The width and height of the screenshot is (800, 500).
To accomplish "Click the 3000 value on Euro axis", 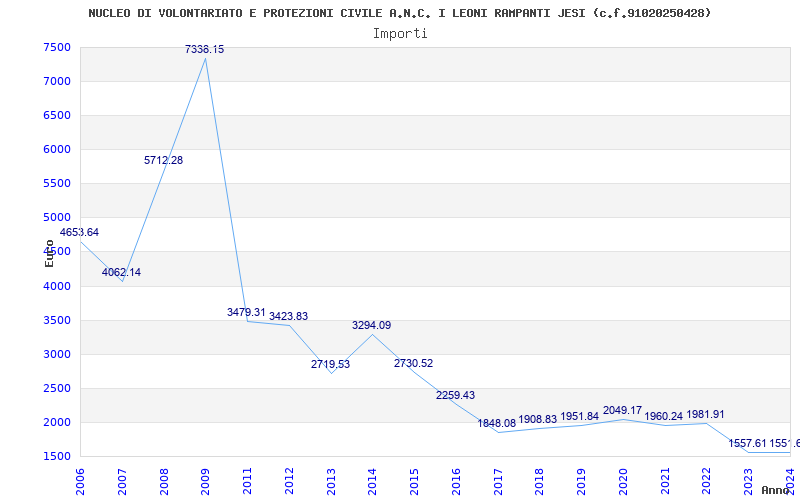I will [x=56, y=354].
